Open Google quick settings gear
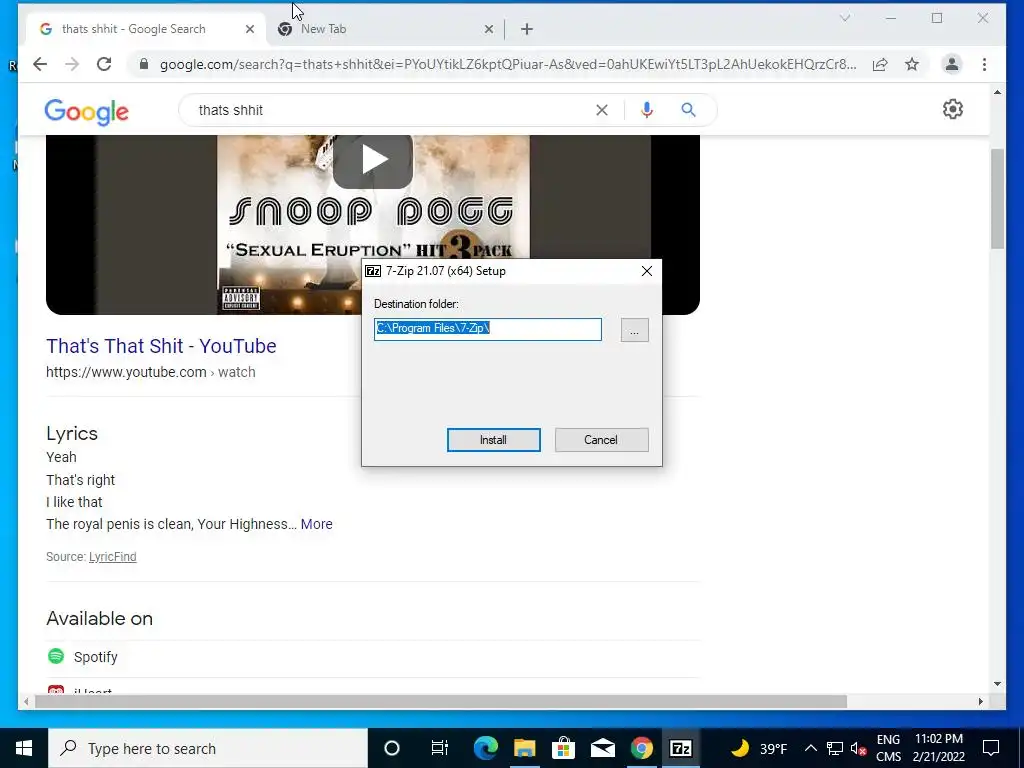The image size is (1024, 768). tap(953, 109)
